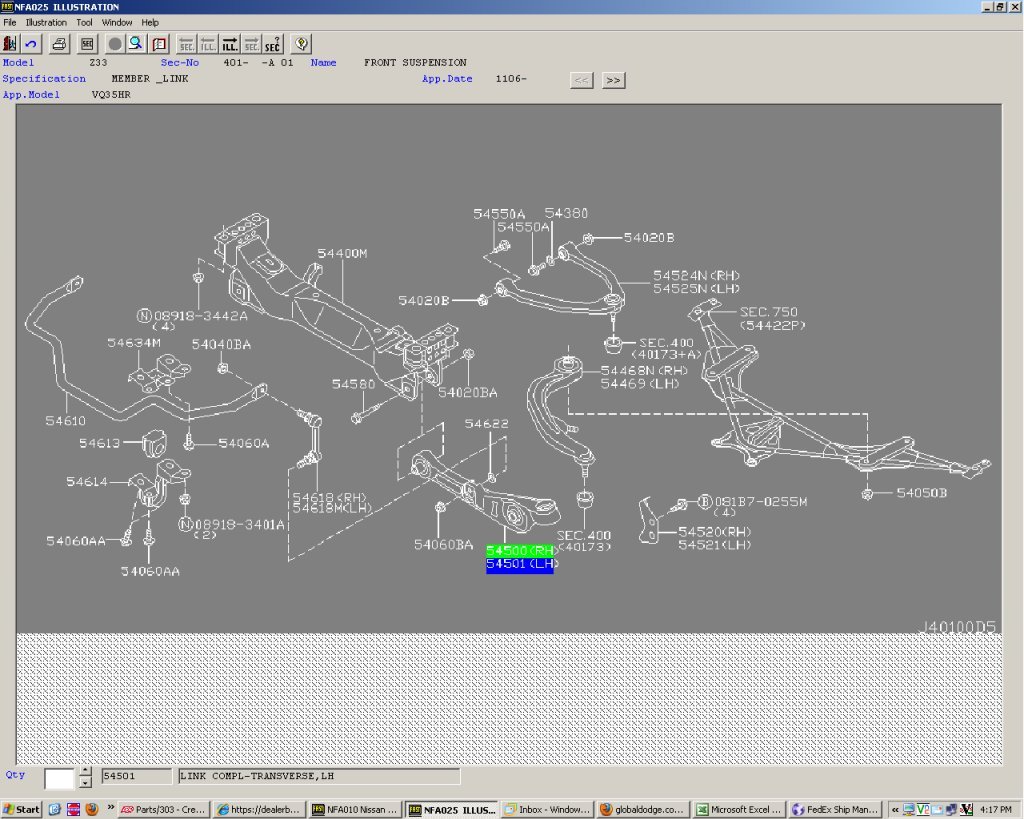Select reference label SEC.750 (54422P)
This screenshot has height=819, width=1024.
[x=772, y=318]
